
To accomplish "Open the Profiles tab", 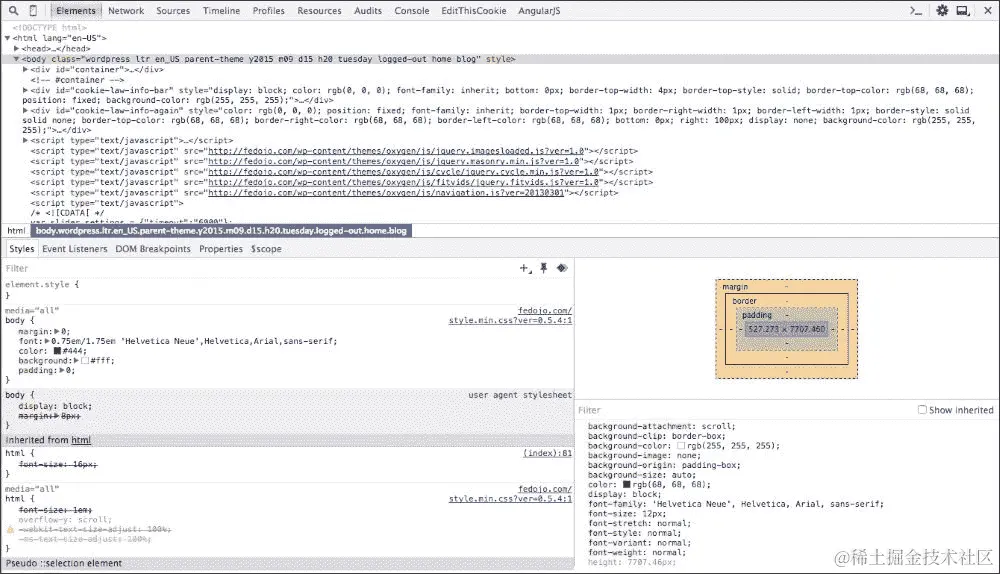I will tap(268, 11).
